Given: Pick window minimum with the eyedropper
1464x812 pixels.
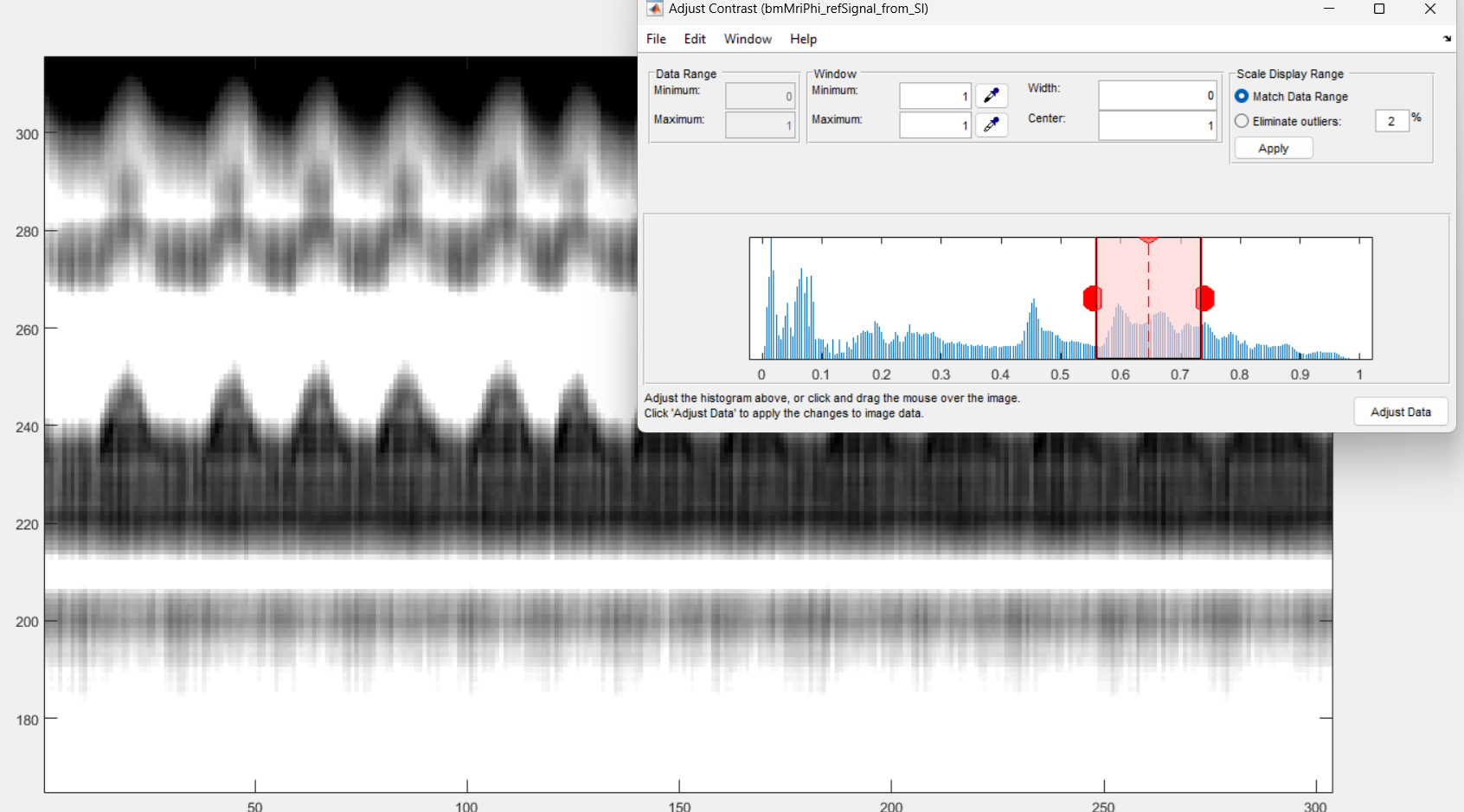Looking at the screenshot, I should click(992, 96).
